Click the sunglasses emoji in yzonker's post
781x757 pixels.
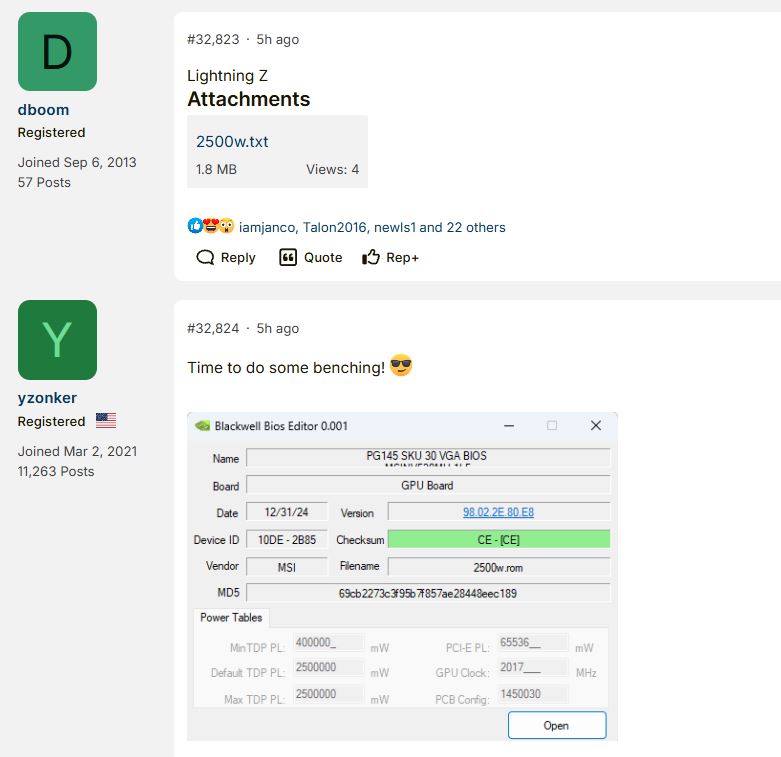tap(401, 366)
